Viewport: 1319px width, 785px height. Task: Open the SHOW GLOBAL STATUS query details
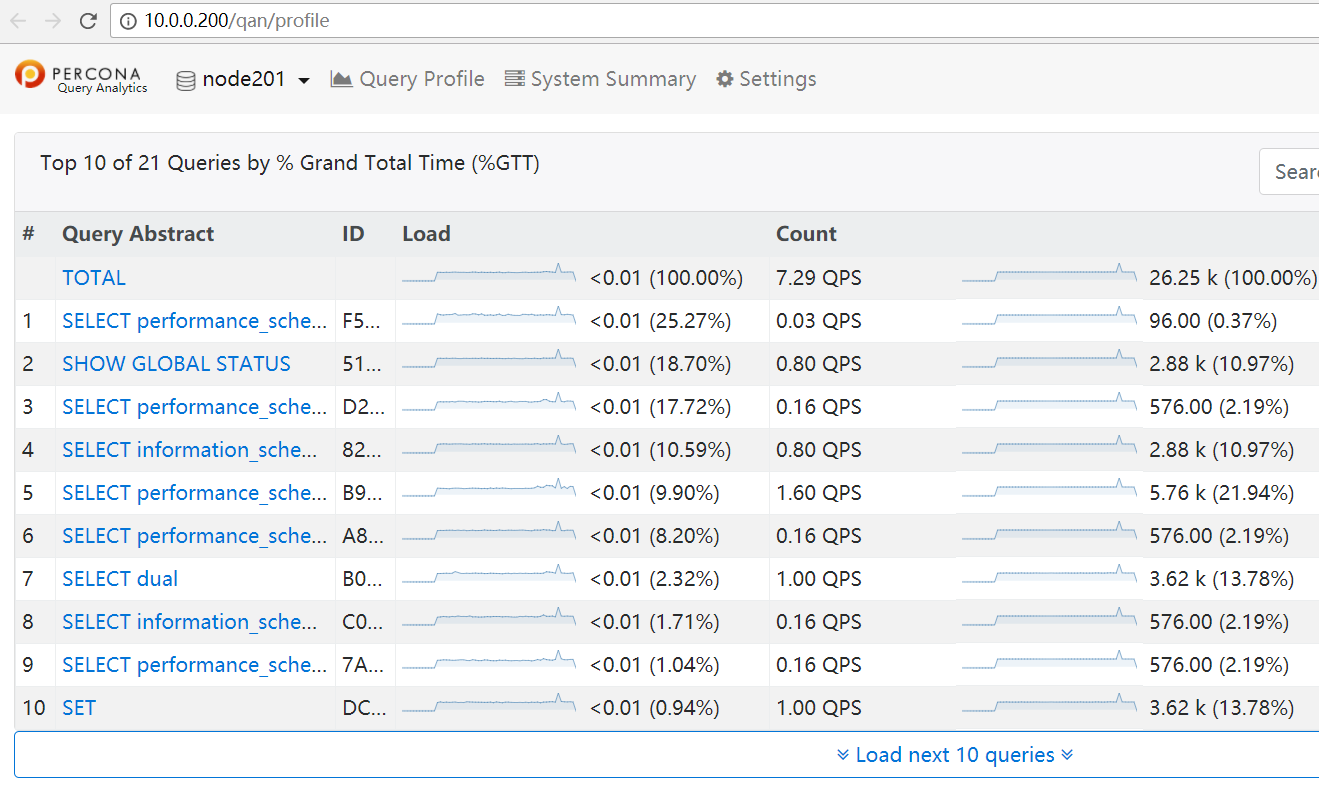(176, 363)
